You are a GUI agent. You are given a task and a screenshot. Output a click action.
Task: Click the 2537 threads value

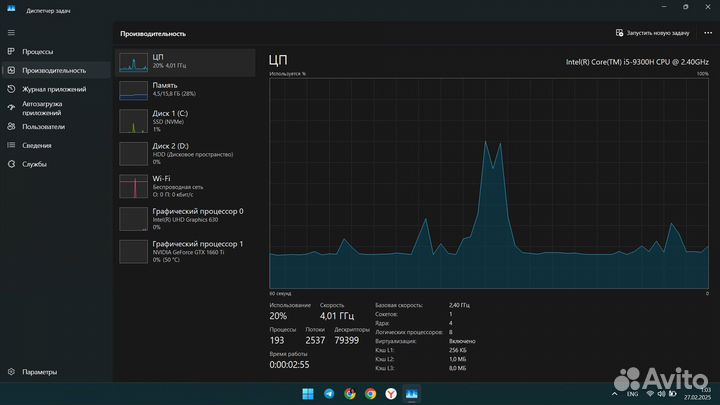tap(315, 340)
